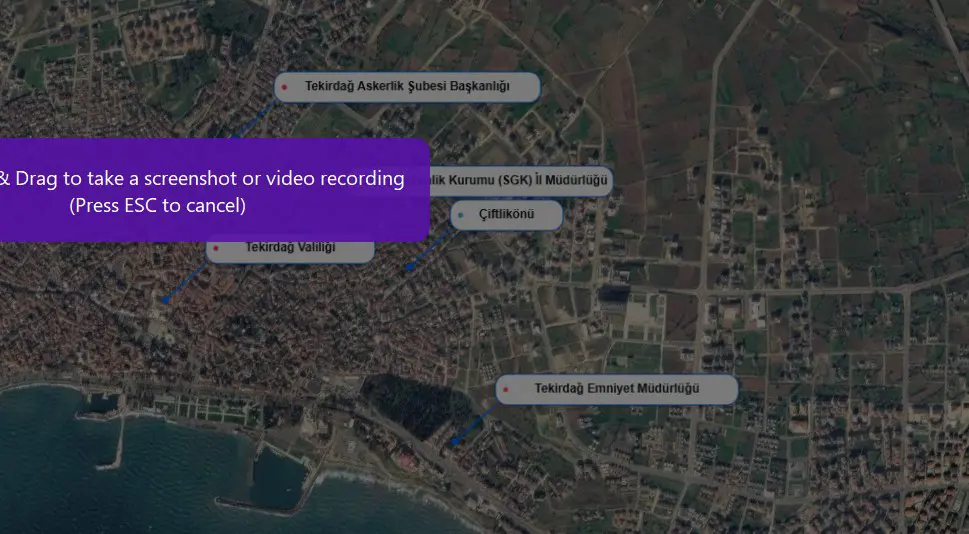Click the Tekirdağ Askerlik Şubesi Başkanlığı label
The width and height of the screenshot is (969, 534).
[x=407, y=87]
